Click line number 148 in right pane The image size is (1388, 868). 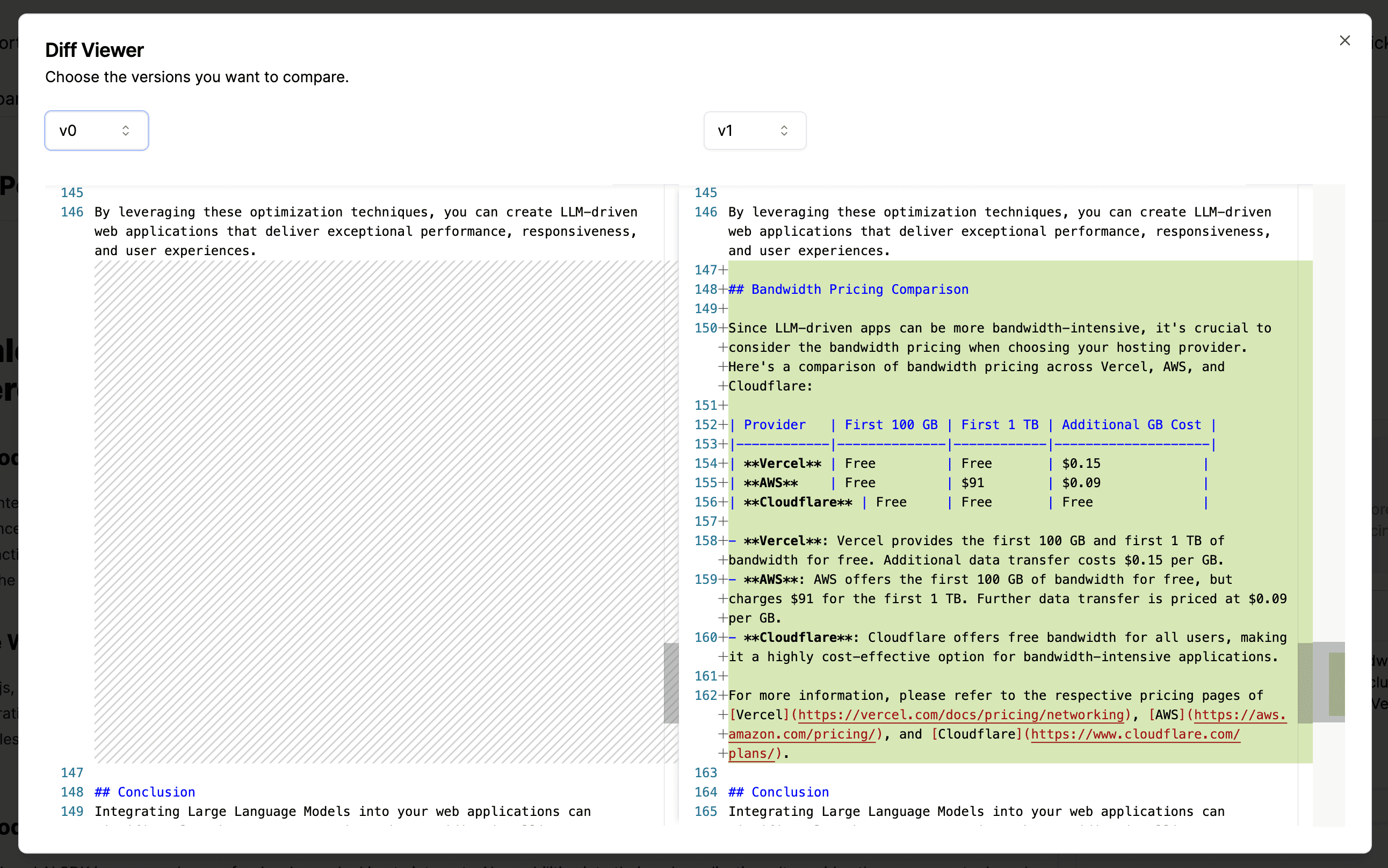coord(705,290)
